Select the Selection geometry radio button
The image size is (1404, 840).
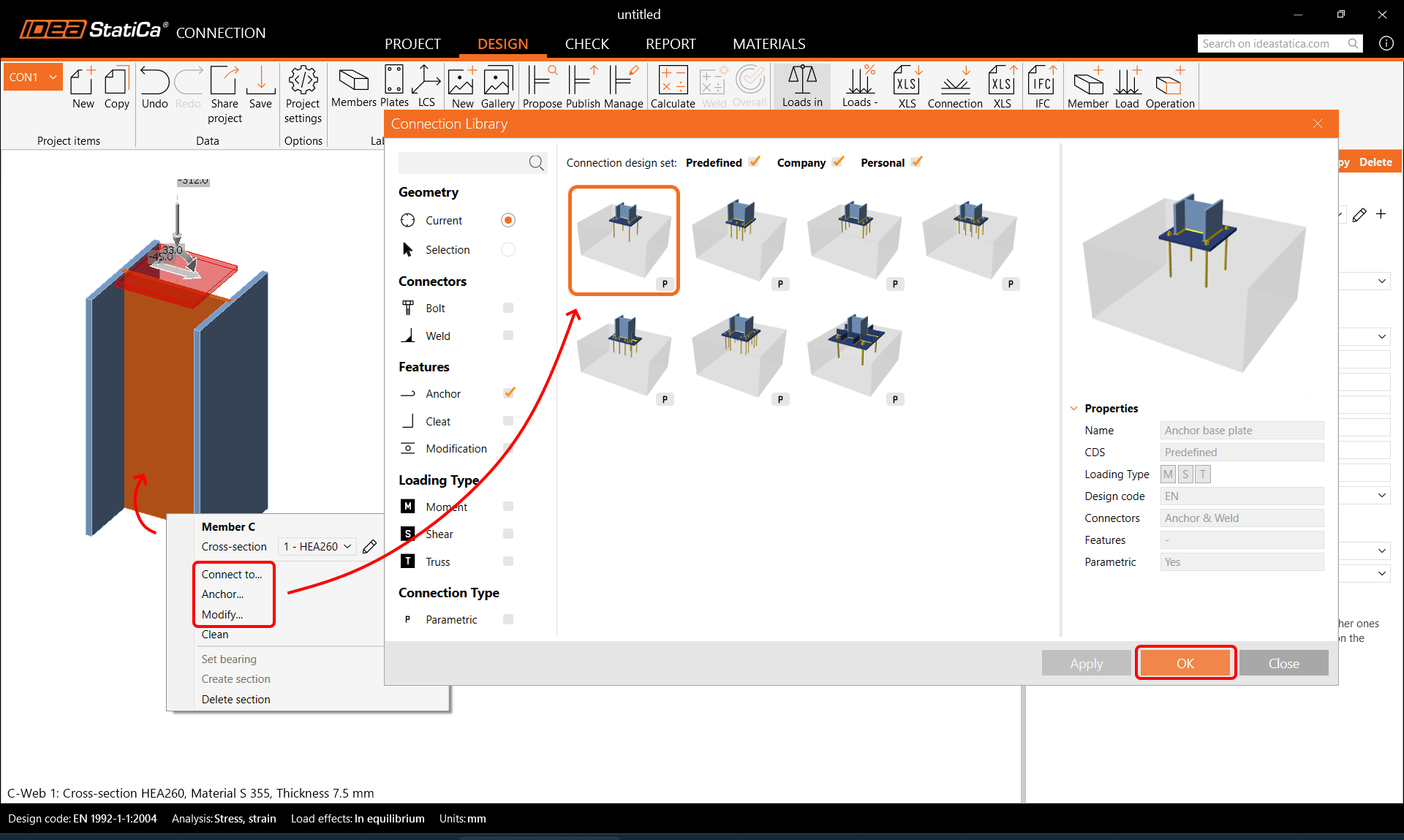click(x=508, y=250)
